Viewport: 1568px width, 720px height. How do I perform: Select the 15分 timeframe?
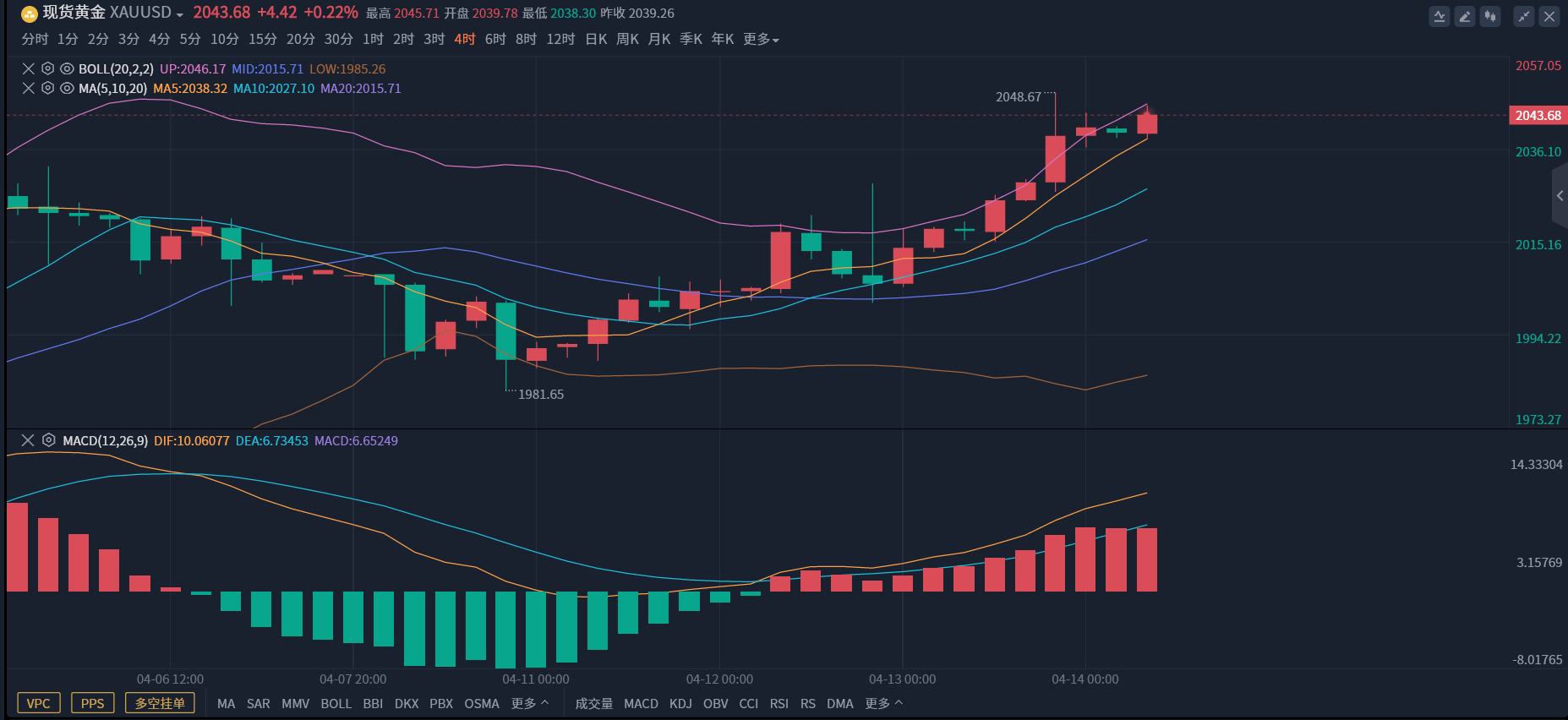(263, 39)
